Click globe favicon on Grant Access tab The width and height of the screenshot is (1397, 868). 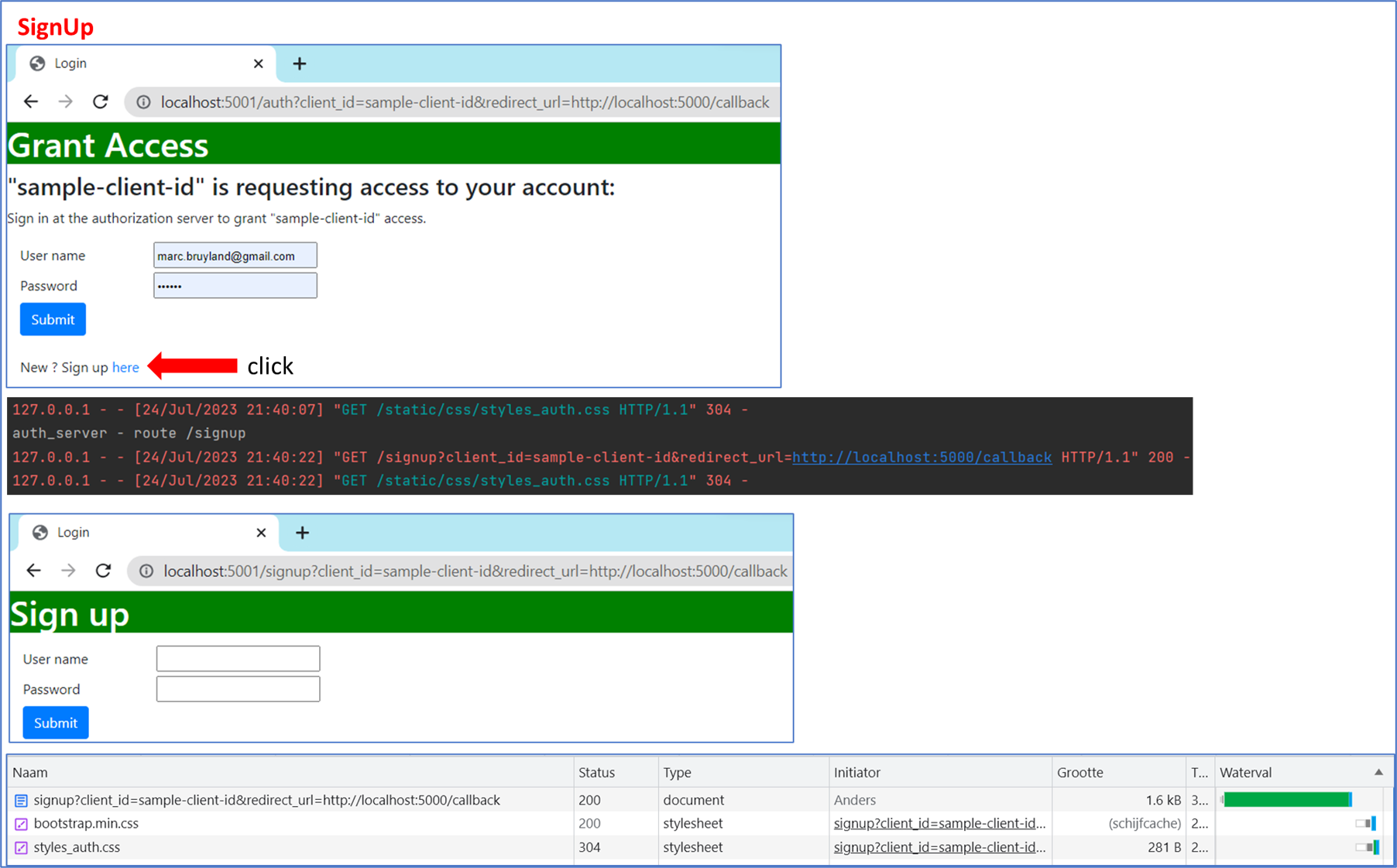click(37, 63)
